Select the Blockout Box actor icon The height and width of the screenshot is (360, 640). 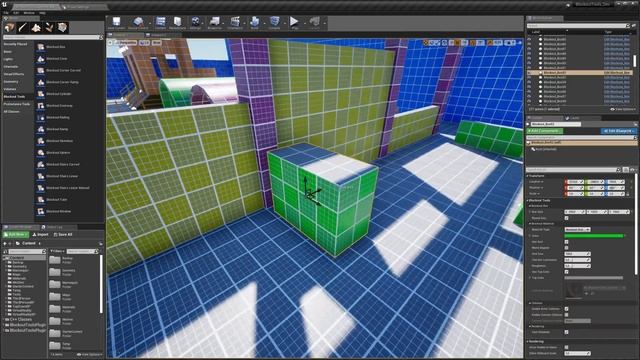pyautogui.click(x=41, y=47)
